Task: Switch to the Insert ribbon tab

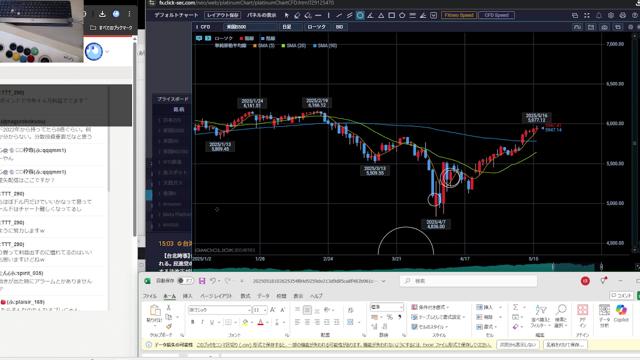Action: [x=187, y=296]
